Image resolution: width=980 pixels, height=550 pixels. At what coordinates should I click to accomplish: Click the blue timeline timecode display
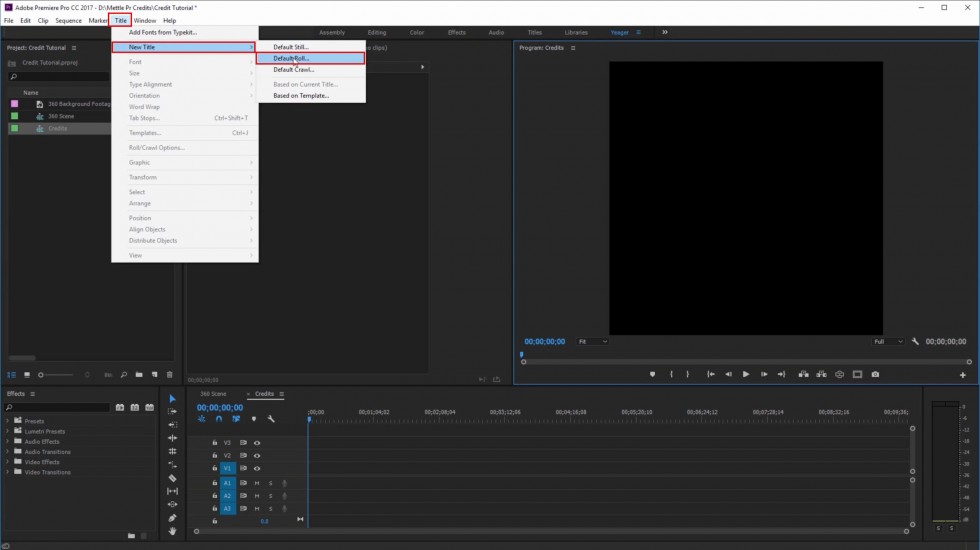pyautogui.click(x=219, y=408)
